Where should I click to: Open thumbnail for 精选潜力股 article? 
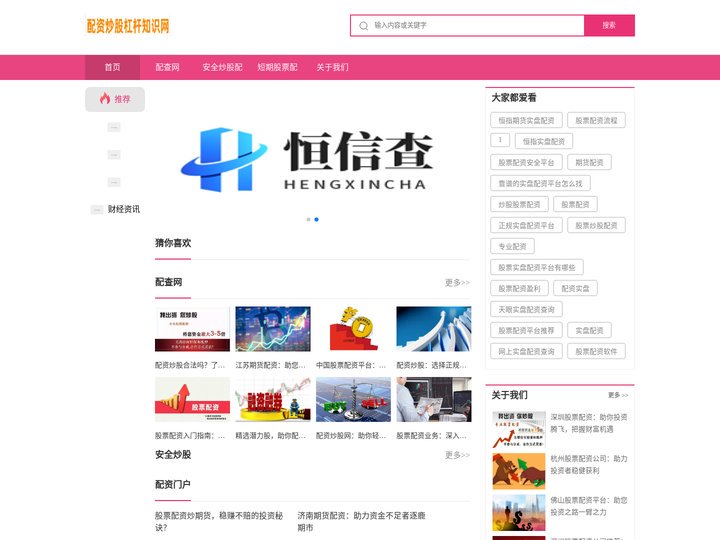[273, 399]
